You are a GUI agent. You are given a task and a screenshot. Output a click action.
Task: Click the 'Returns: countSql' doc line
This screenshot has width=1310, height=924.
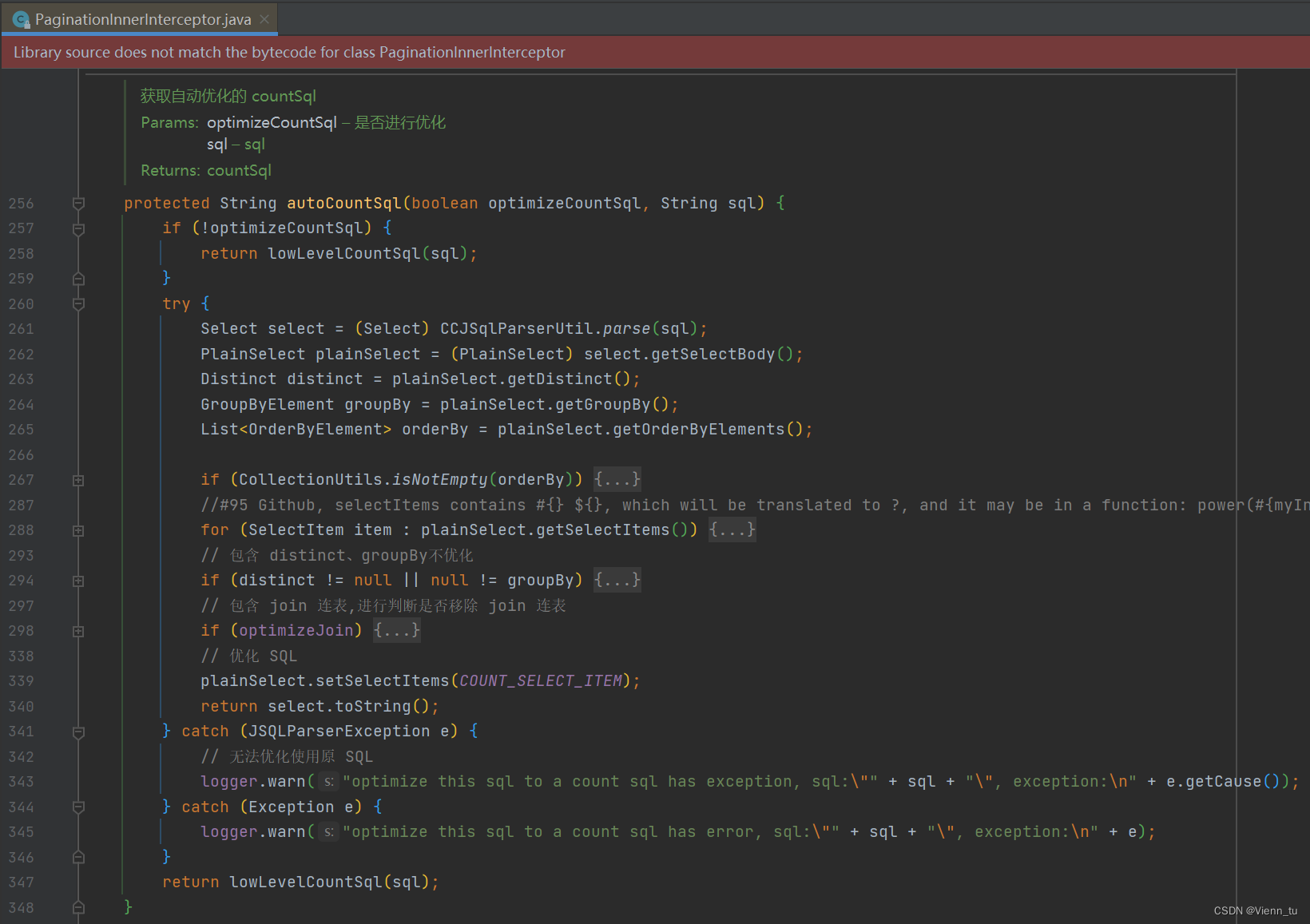[x=206, y=170]
